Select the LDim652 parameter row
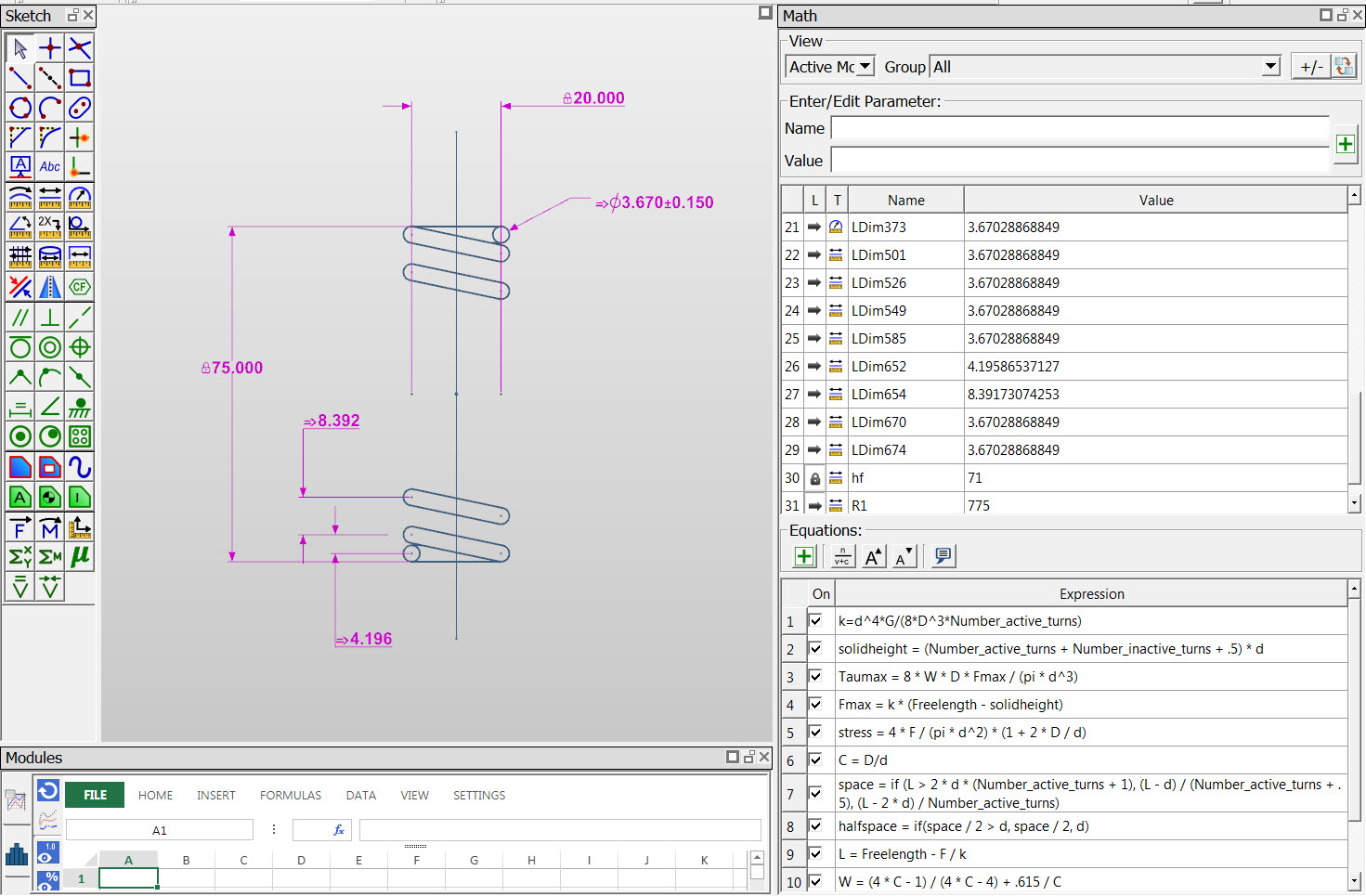Viewport: 1366px width, 896px height. point(1064,366)
